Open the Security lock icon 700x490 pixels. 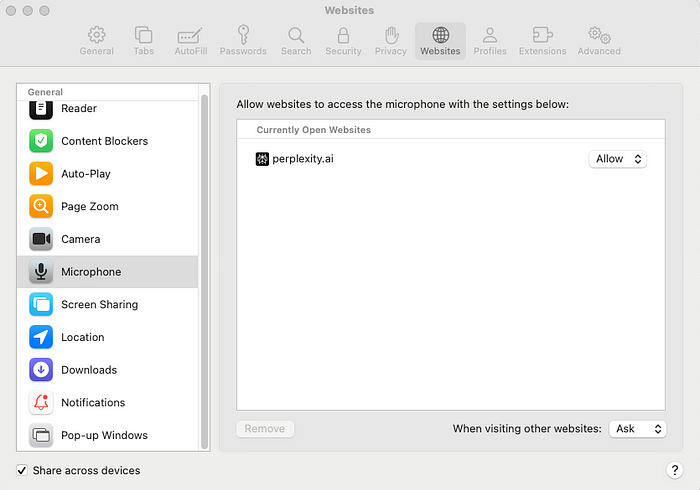pyautogui.click(x=343, y=35)
